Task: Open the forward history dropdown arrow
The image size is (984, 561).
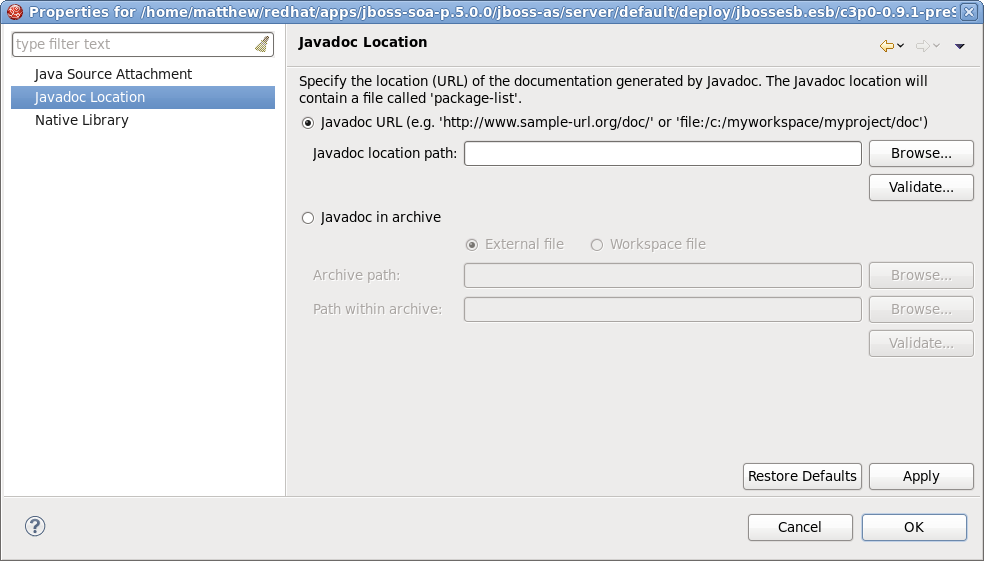Action: coord(937,46)
